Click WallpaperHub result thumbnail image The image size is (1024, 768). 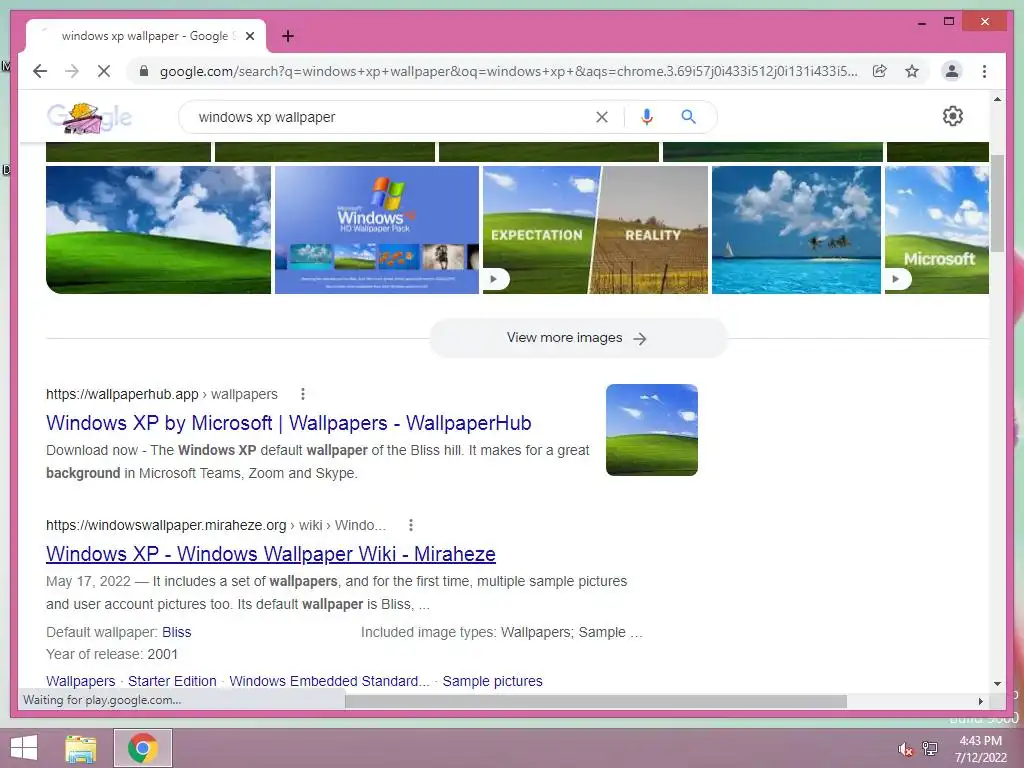tap(652, 430)
